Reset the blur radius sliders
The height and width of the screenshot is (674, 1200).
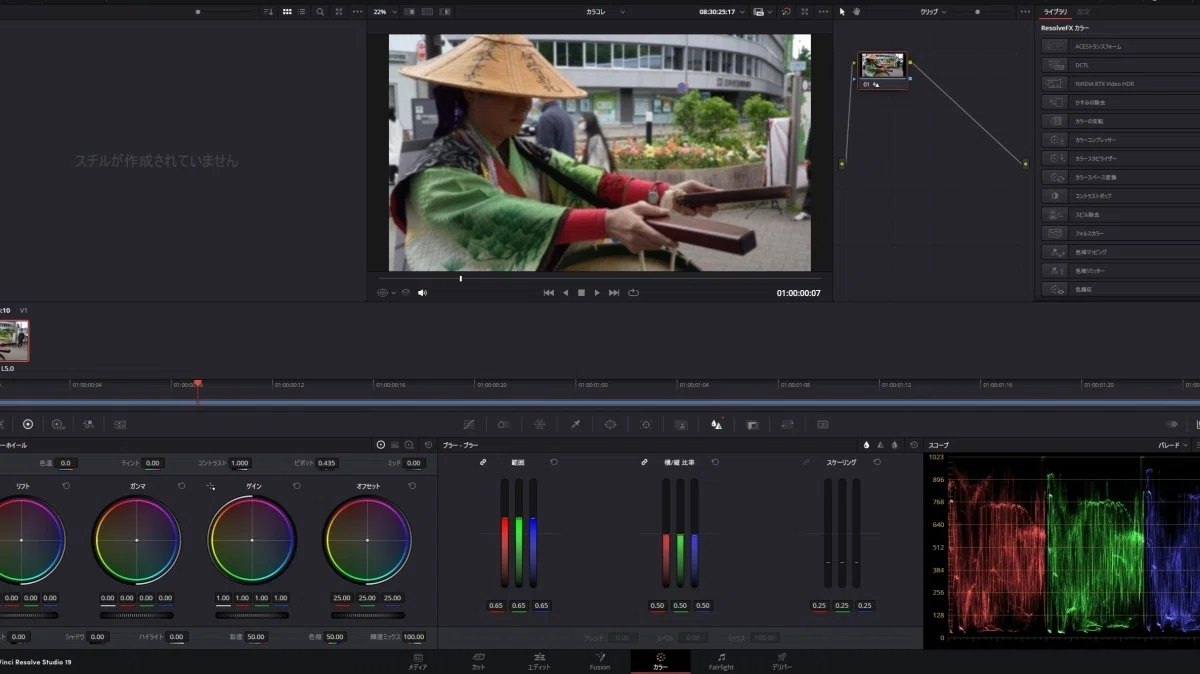(554, 462)
